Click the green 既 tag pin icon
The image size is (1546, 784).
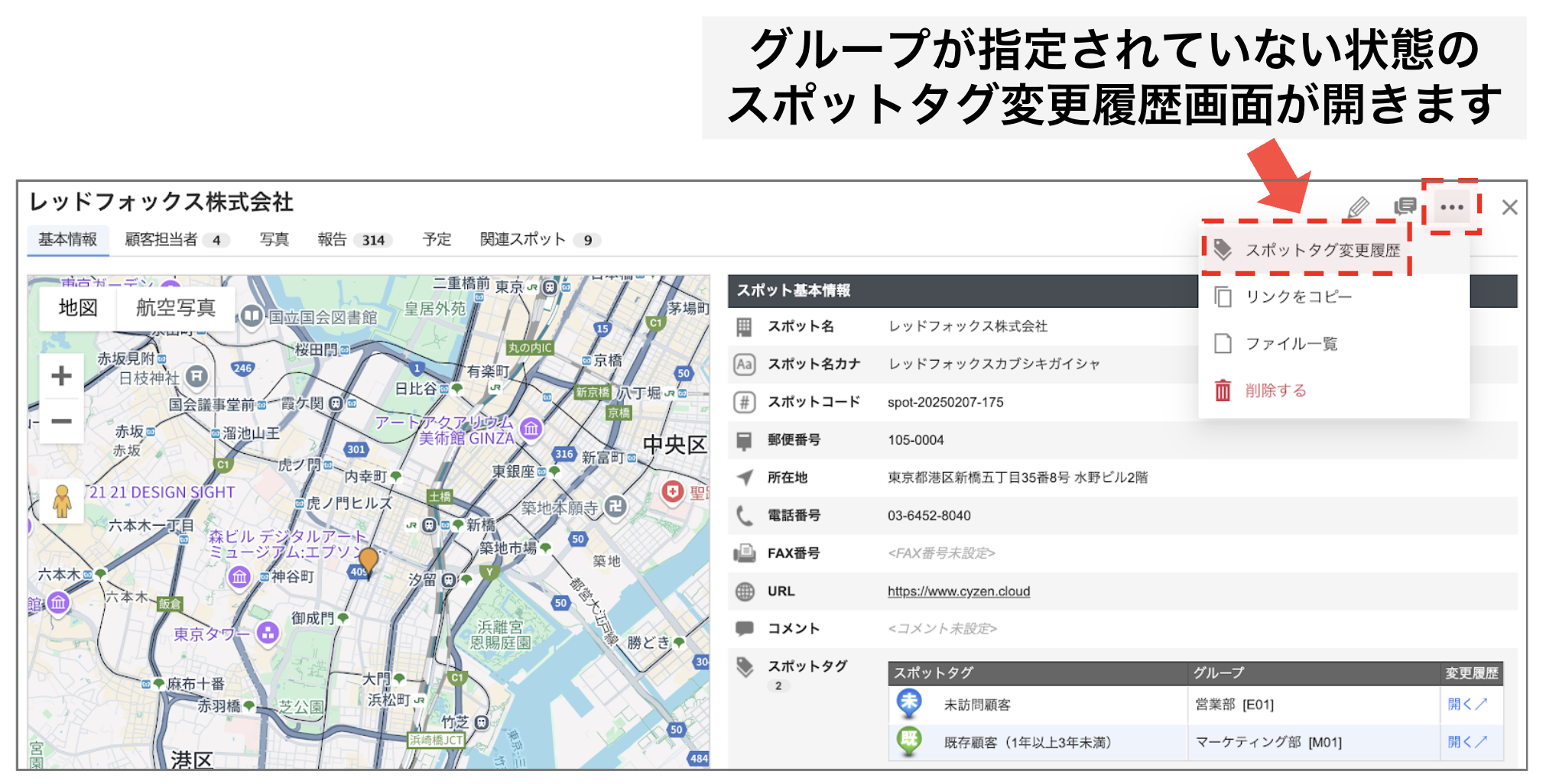coord(909,741)
